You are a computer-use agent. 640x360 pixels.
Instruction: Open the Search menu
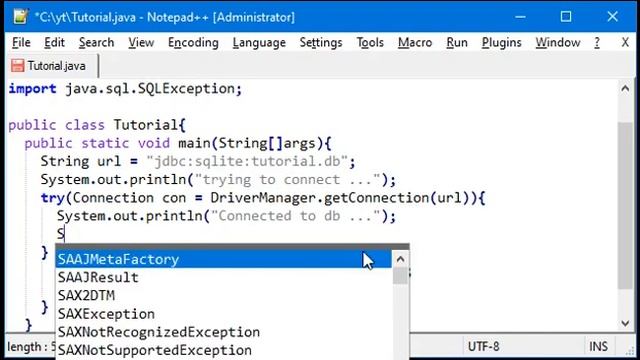(x=96, y=42)
